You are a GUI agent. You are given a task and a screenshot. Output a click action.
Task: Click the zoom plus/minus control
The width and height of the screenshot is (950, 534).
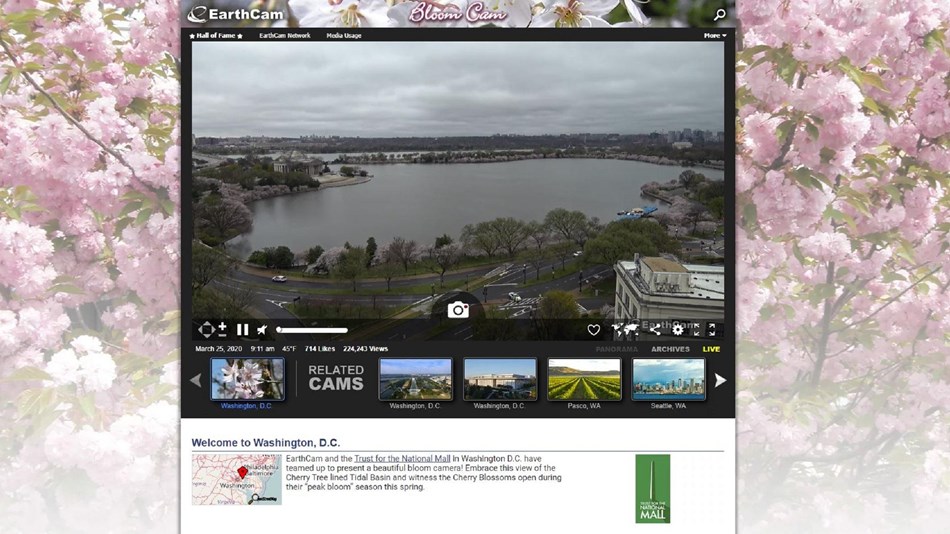(x=222, y=330)
